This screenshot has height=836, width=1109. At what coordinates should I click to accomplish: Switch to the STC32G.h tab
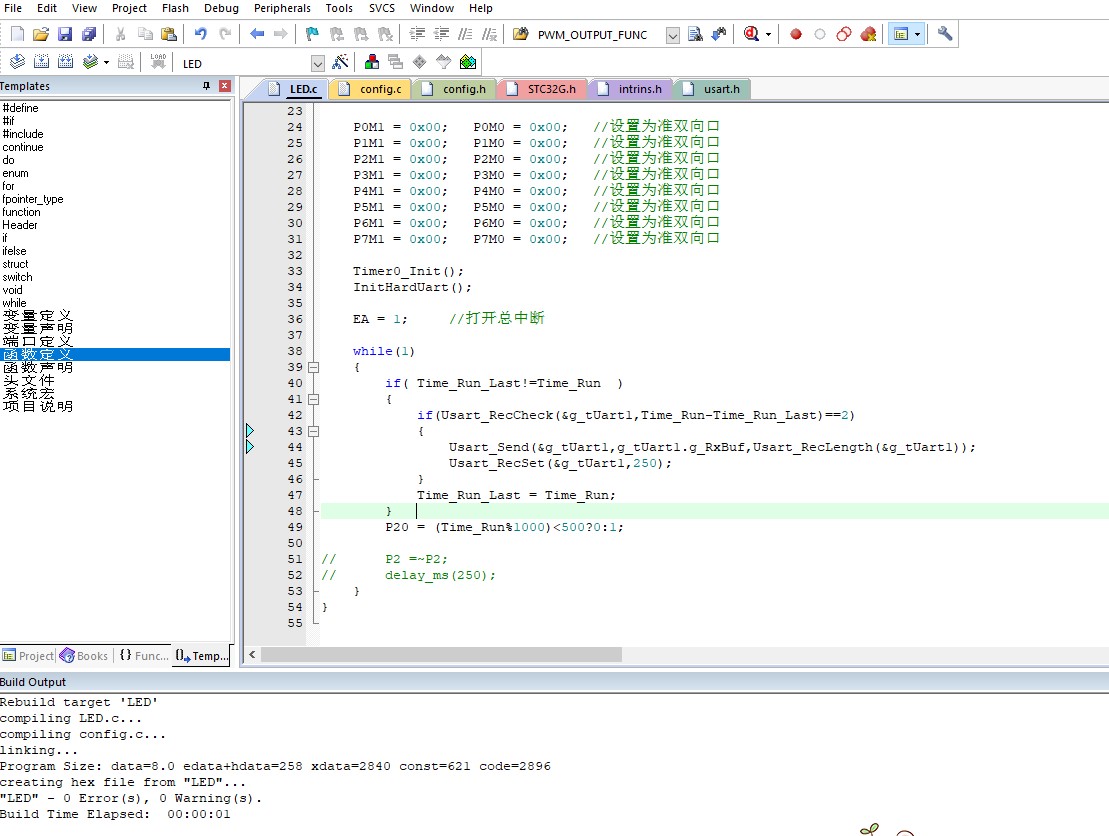tap(543, 89)
